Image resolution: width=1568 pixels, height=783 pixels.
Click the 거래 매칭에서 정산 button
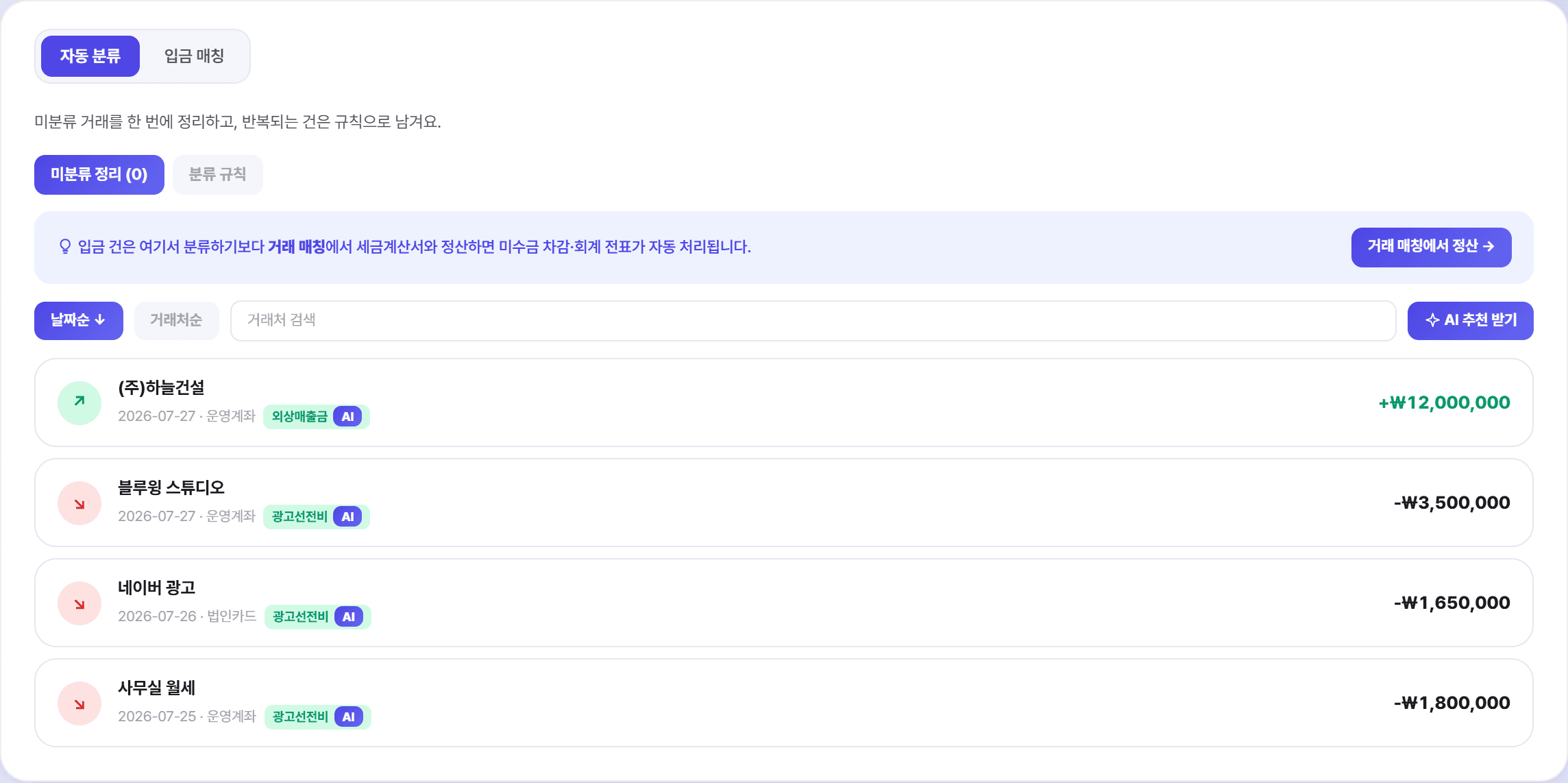(1431, 247)
